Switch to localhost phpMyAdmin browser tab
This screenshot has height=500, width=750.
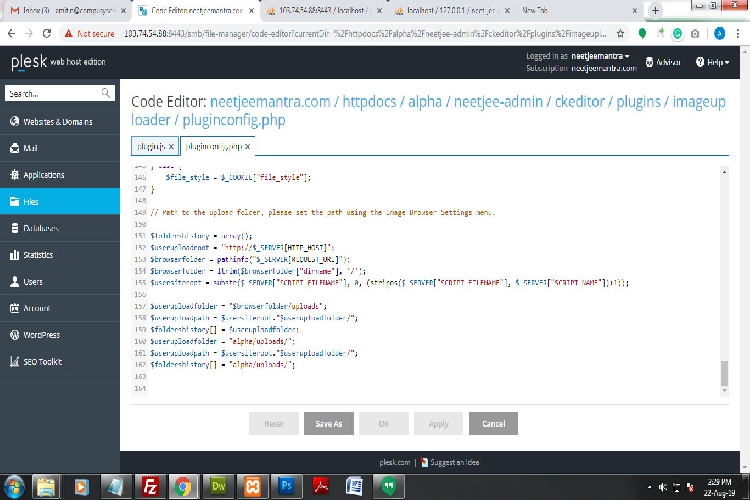[x=452, y=11]
